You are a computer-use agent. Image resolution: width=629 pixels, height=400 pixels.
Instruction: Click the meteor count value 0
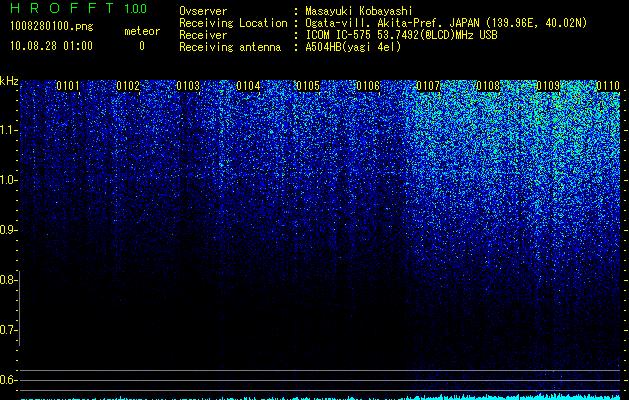[x=142, y=46]
